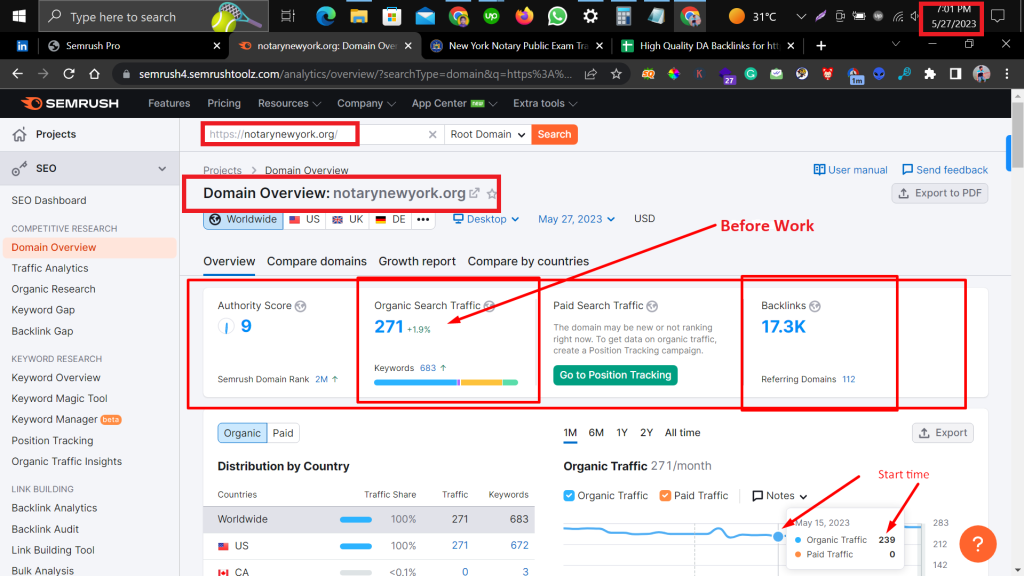
Task: Clear the domain search field with X
Action: pos(432,135)
